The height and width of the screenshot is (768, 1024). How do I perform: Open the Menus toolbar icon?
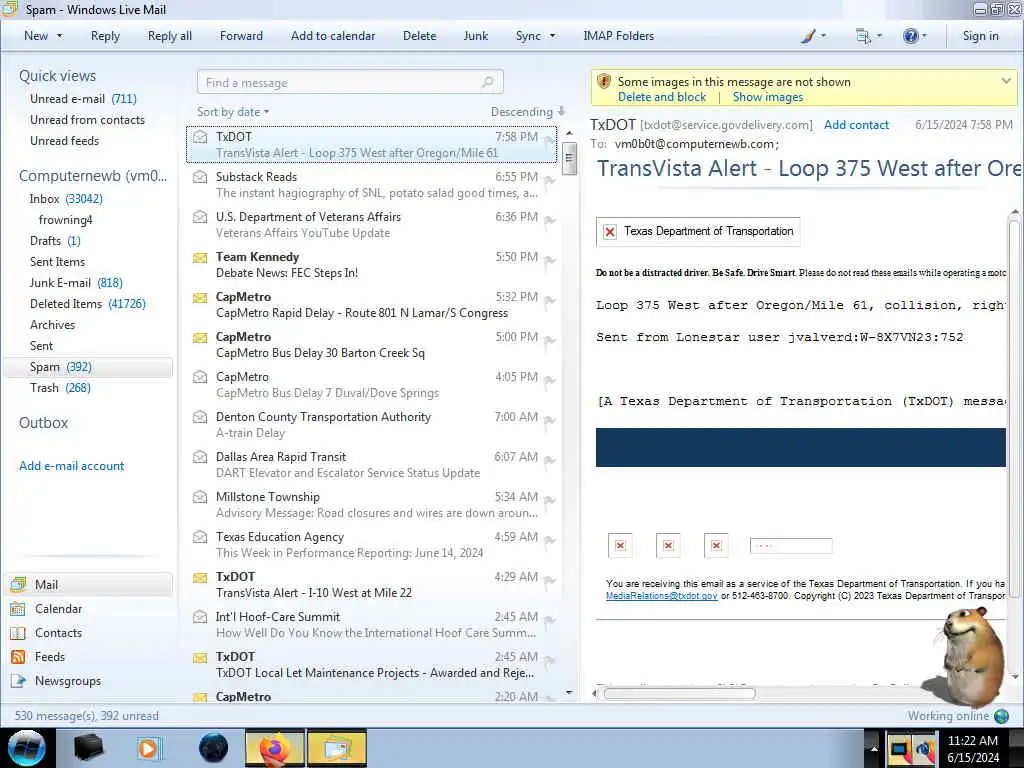pyautogui.click(x=863, y=36)
